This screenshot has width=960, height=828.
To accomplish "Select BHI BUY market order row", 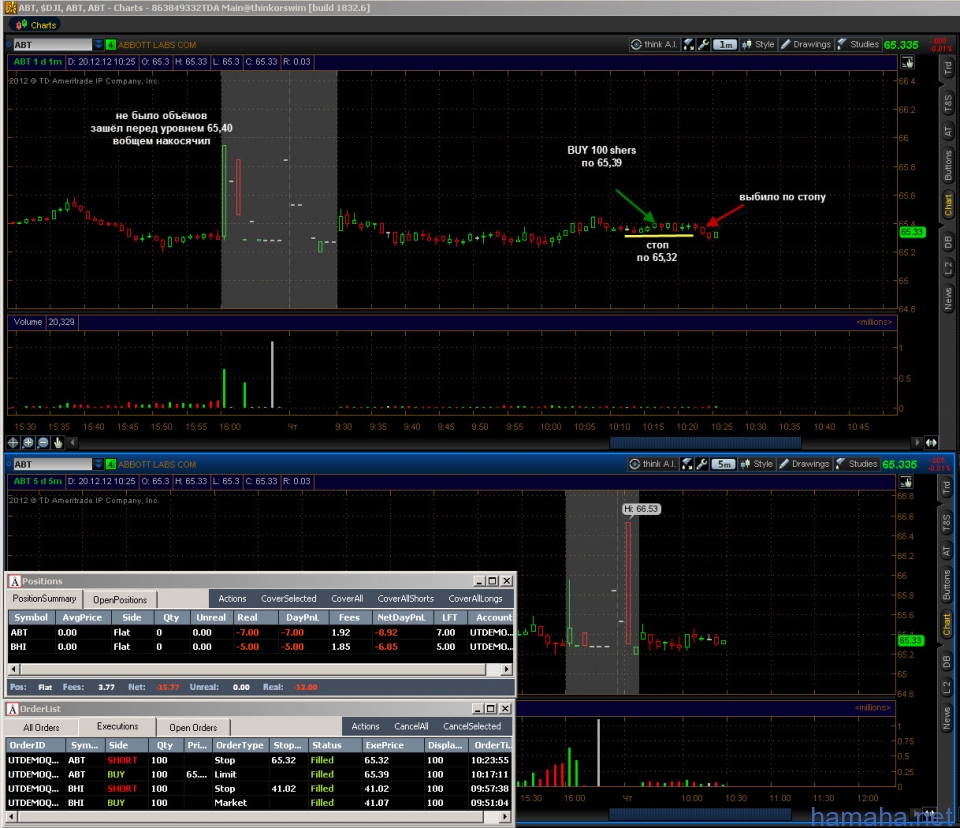I will tap(260, 802).
